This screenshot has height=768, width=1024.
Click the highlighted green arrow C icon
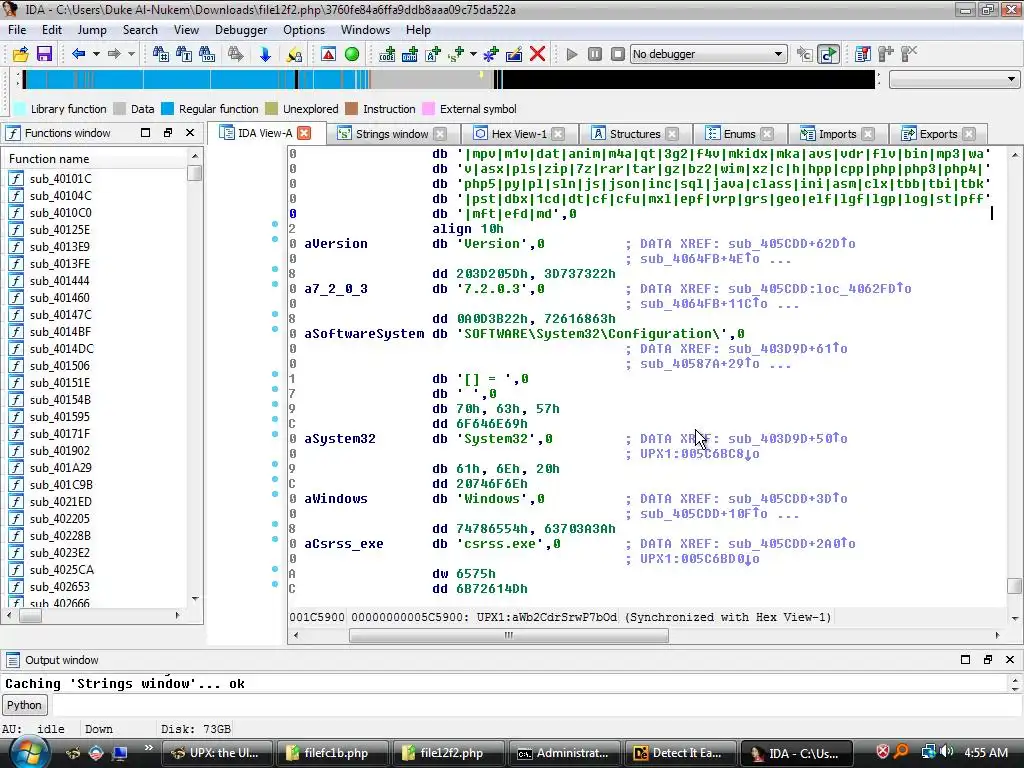click(x=828, y=54)
